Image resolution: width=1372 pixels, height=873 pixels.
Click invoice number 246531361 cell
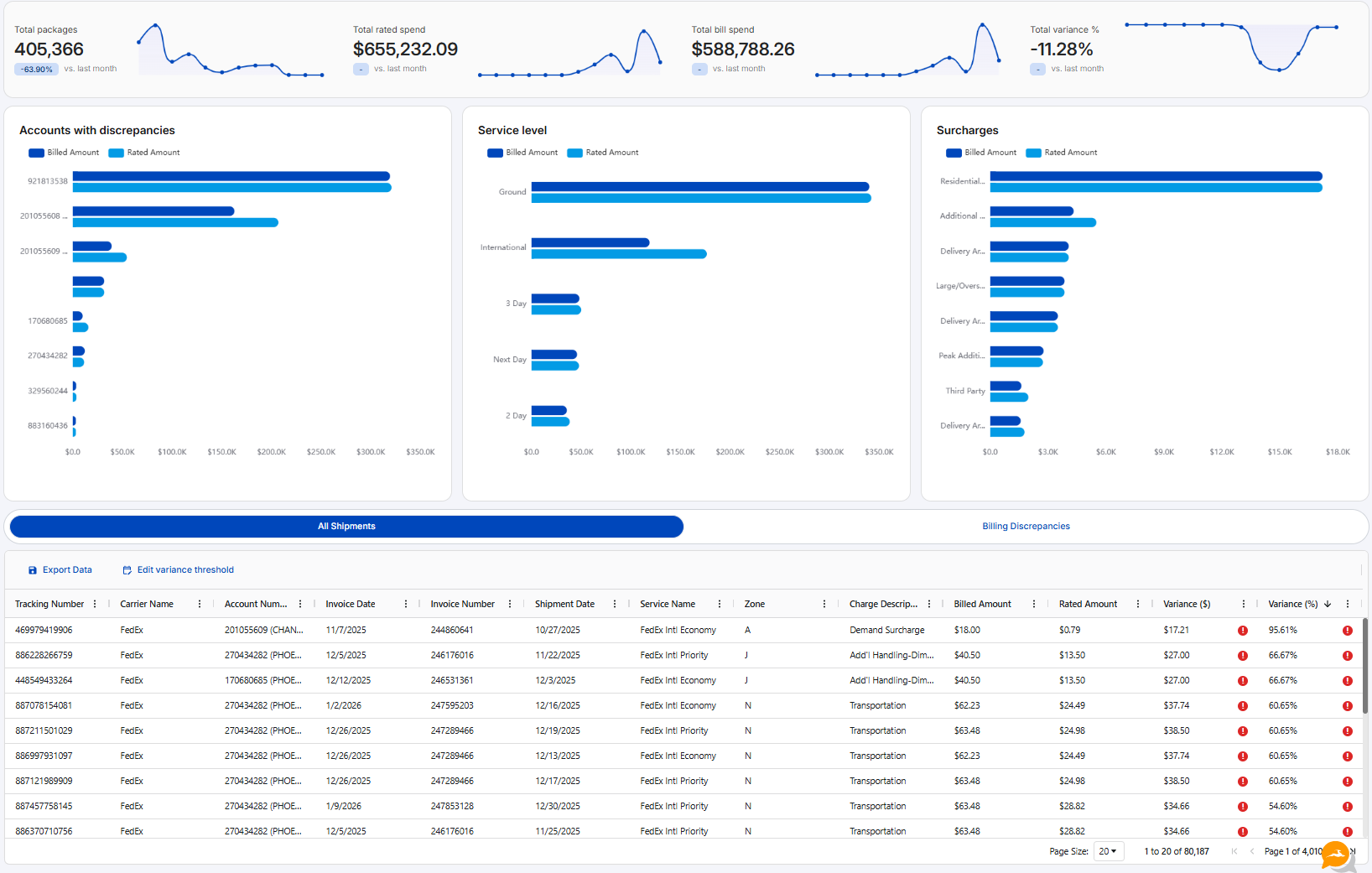tap(452, 680)
